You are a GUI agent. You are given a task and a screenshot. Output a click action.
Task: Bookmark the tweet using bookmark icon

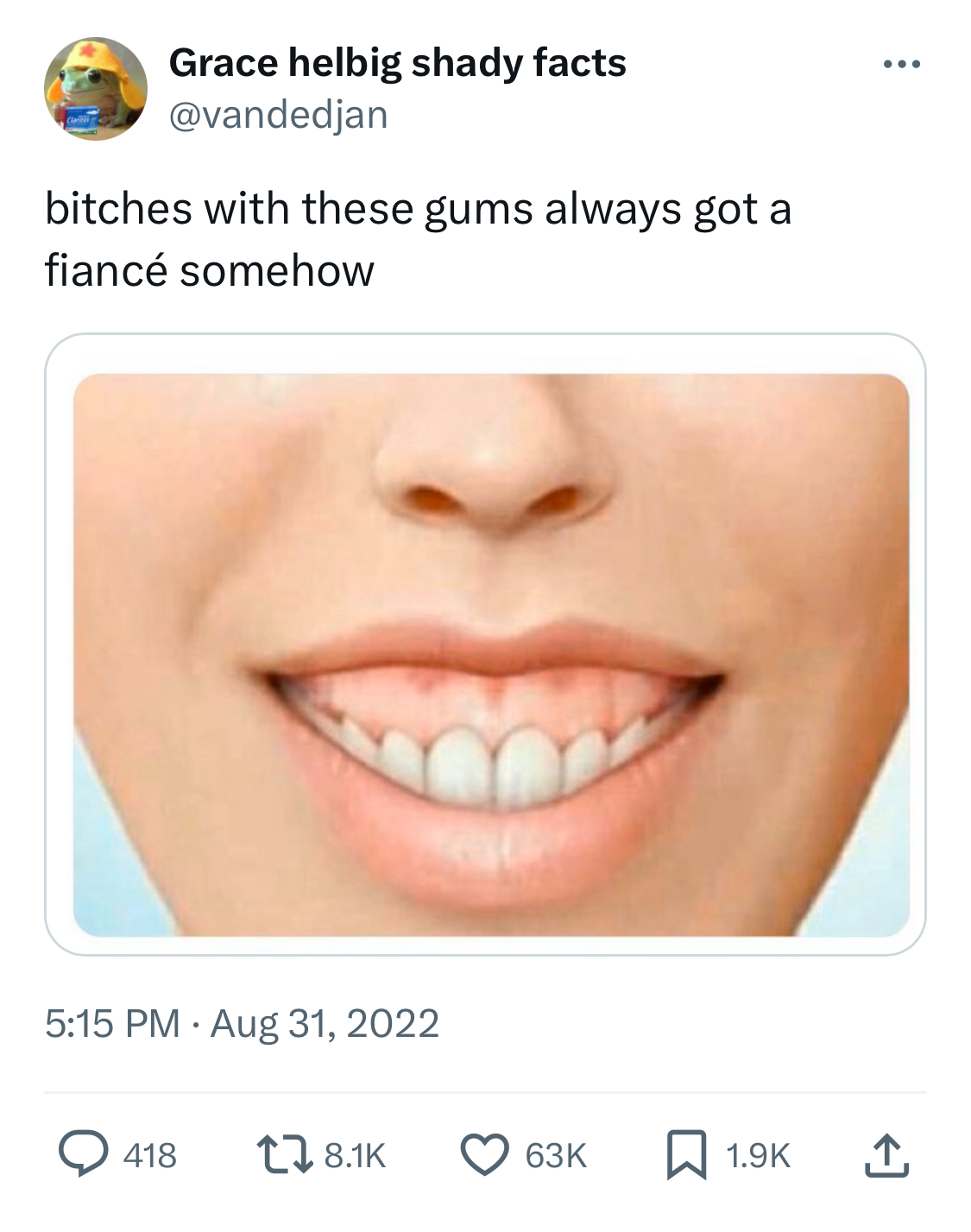pyautogui.click(x=687, y=1156)
